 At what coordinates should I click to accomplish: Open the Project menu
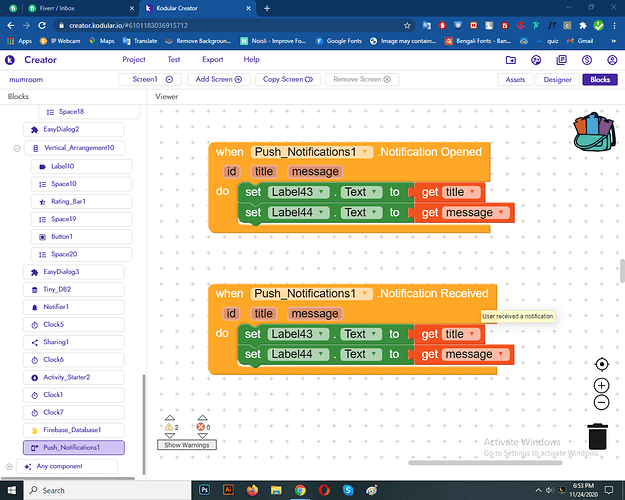click(x=133, y=60)
